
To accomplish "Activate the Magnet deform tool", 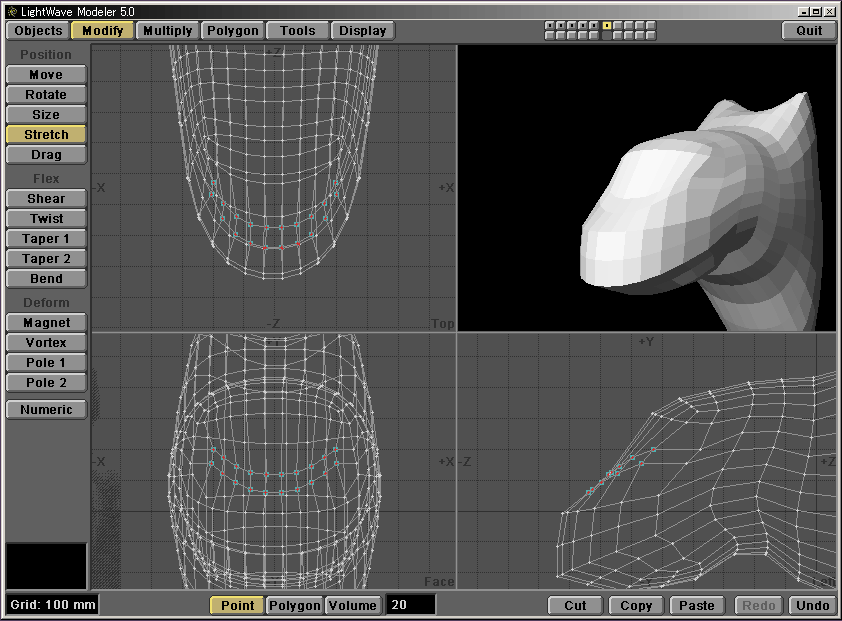I will pyautogui.click(x=46, y=323).
